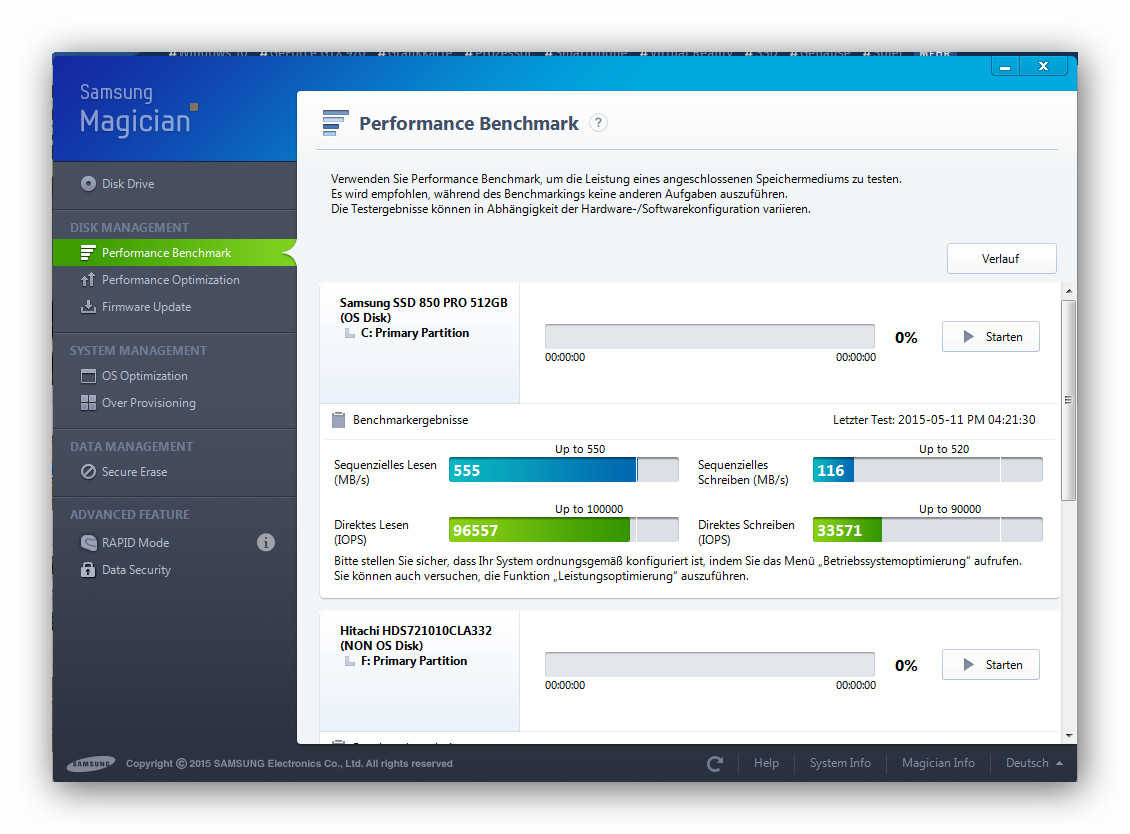
Task: Open the Disk Drive section
Action: [128, 184]
